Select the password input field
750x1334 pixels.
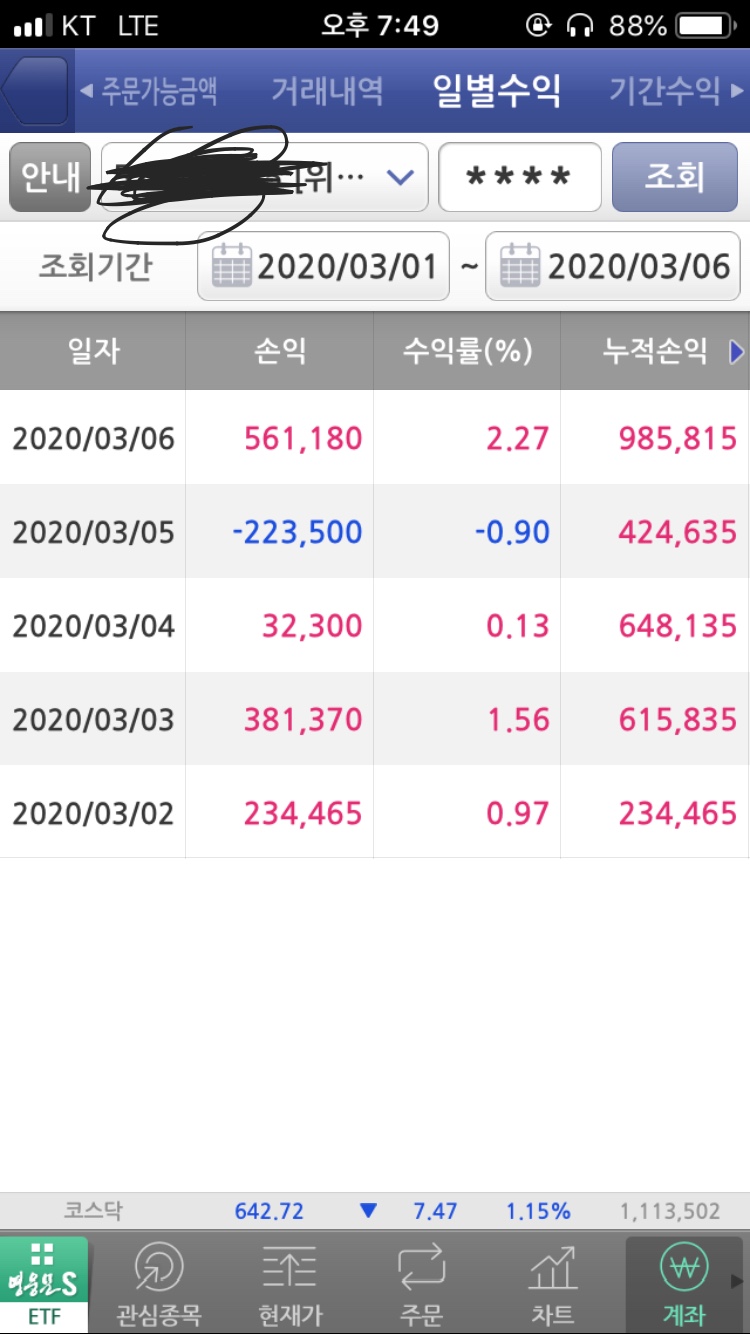click(519, 177)
